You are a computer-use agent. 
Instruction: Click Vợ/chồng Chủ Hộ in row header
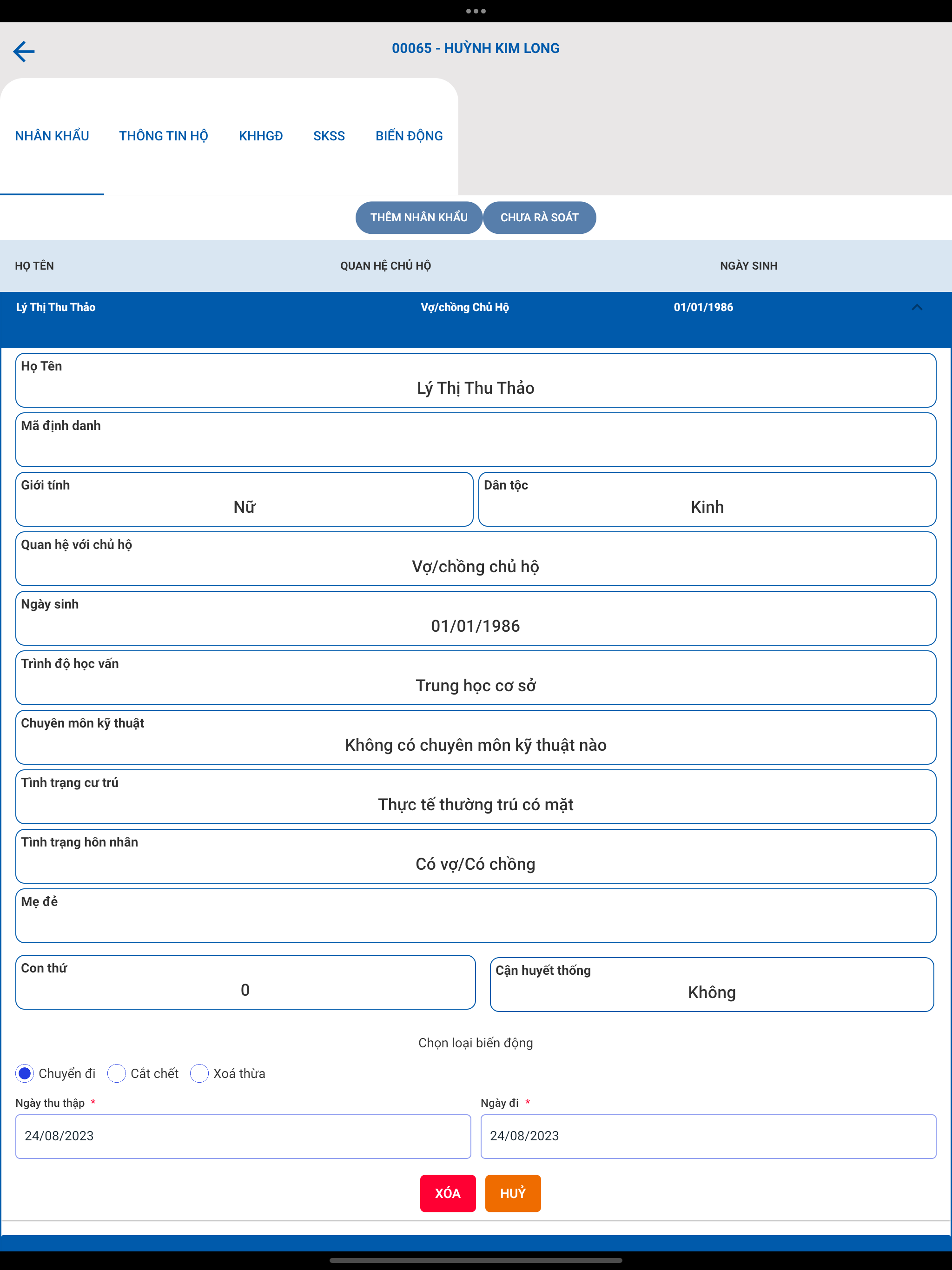tap(464, 307)
